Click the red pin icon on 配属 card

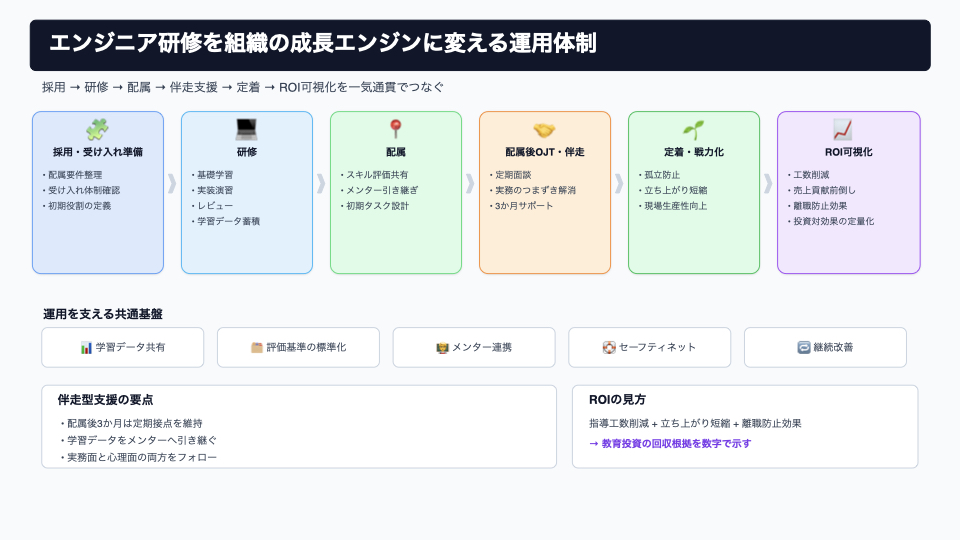tap(395, 130)
